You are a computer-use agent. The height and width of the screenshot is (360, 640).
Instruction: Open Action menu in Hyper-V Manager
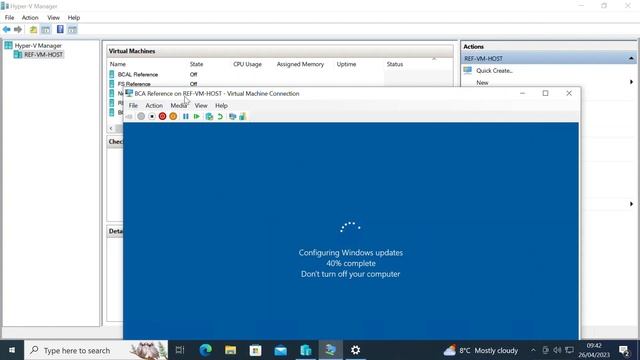coord(30,18)
